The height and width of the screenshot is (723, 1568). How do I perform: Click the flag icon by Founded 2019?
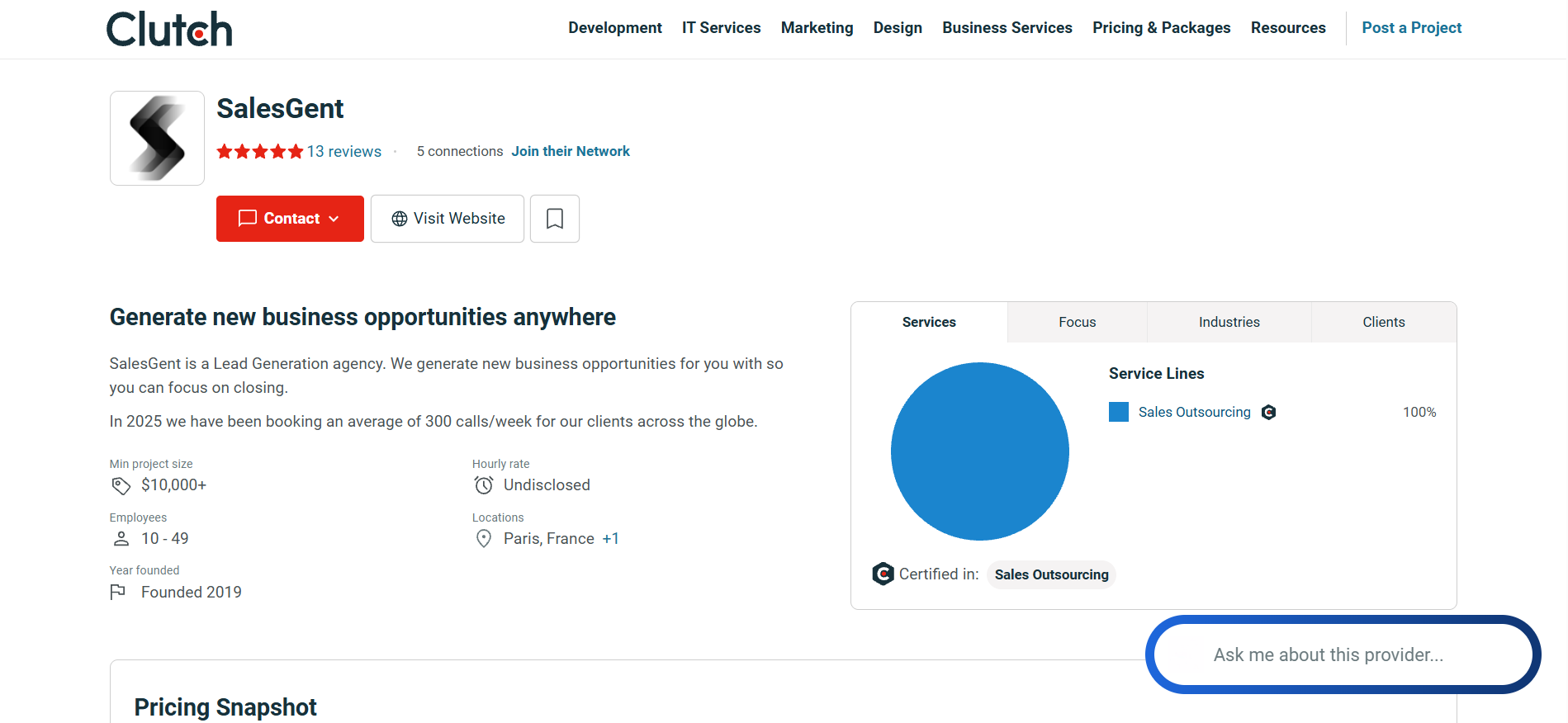[x=118, y=592]
